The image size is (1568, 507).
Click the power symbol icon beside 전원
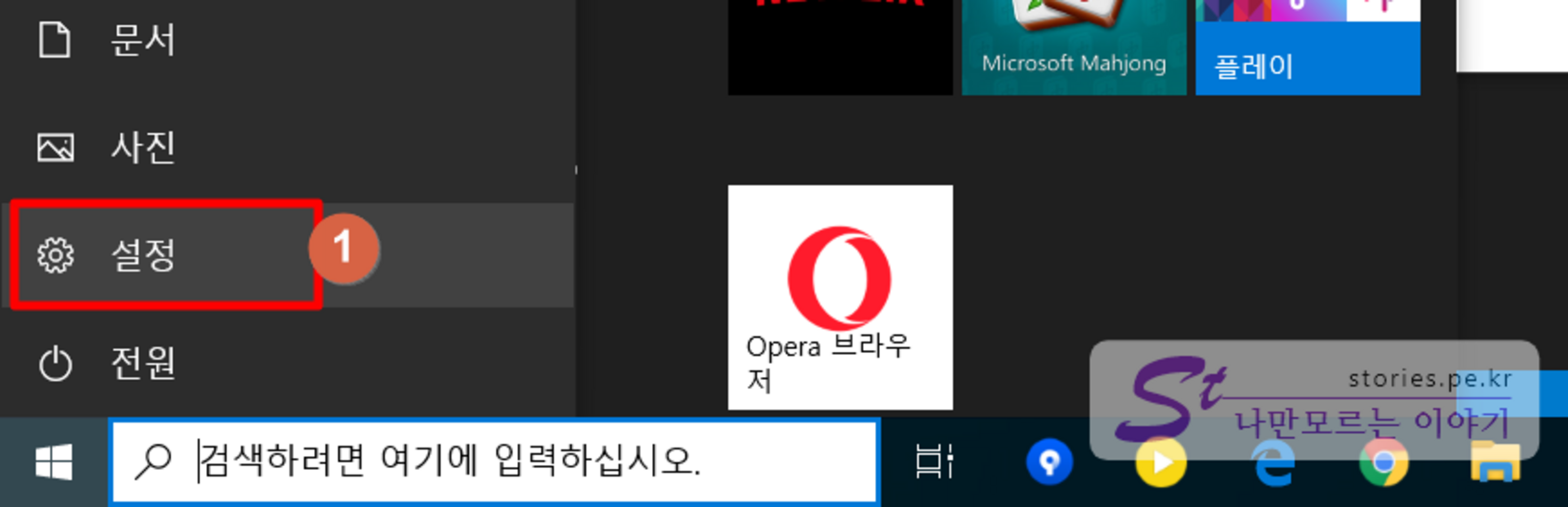coord(56,363)
